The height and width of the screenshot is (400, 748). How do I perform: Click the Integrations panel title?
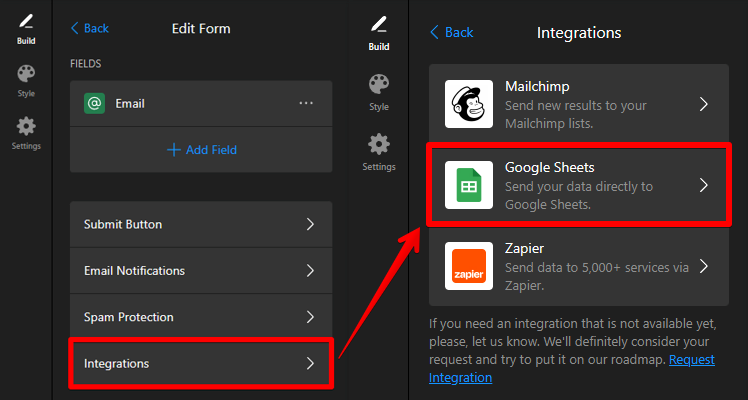coord(579,33)
